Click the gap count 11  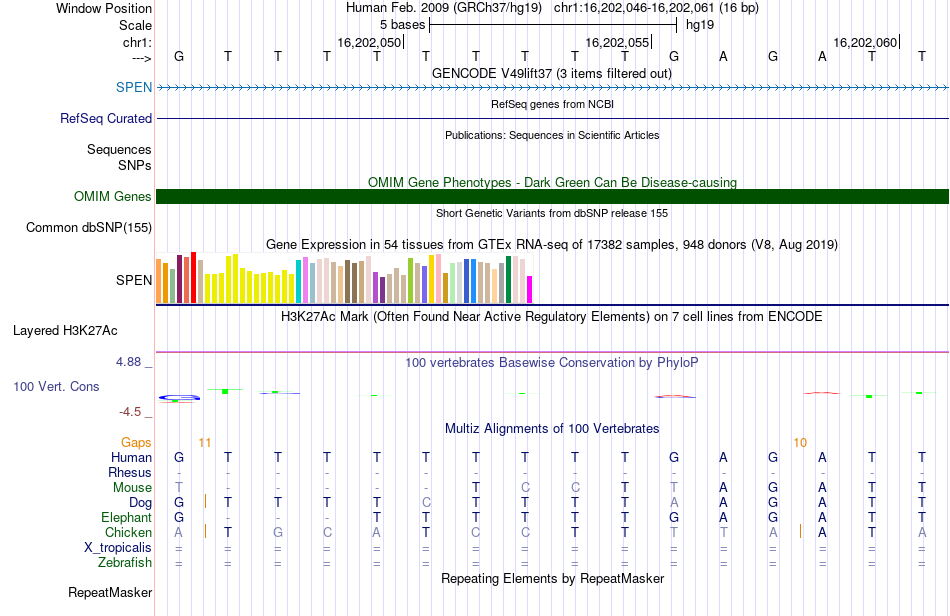coord(205,443)
